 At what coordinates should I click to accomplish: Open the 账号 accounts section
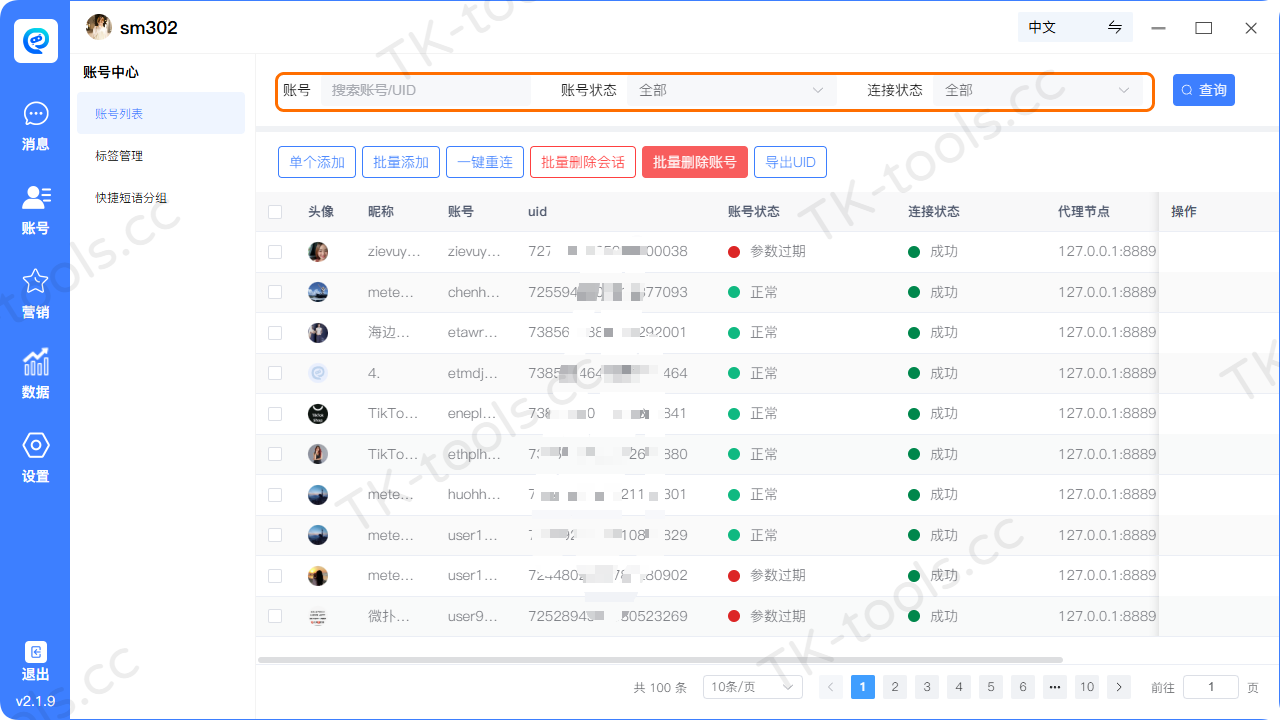[35, 210]
